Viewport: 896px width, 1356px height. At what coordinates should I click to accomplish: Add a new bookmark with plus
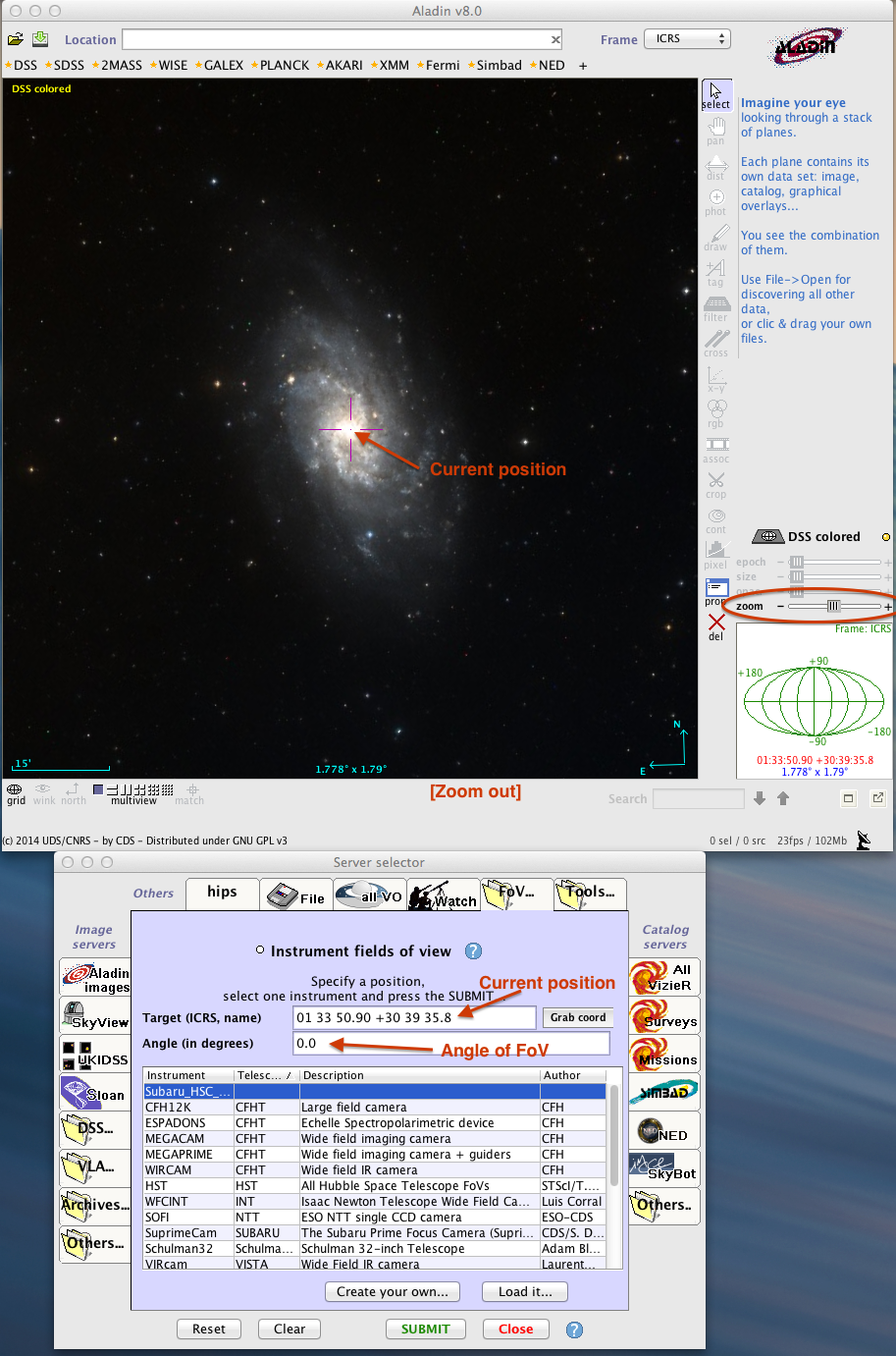pyautogui.click(x=583, y=66)
